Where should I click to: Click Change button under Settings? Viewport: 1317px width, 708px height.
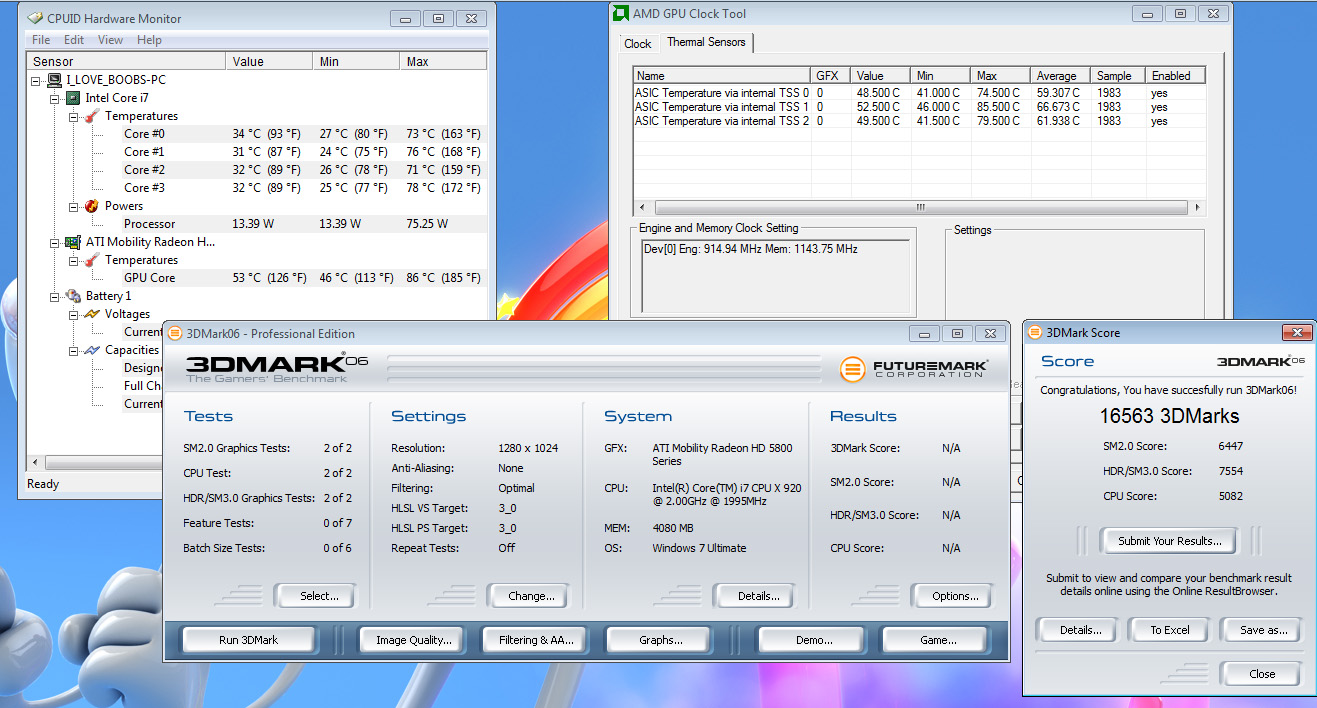[x=531, y=596]
